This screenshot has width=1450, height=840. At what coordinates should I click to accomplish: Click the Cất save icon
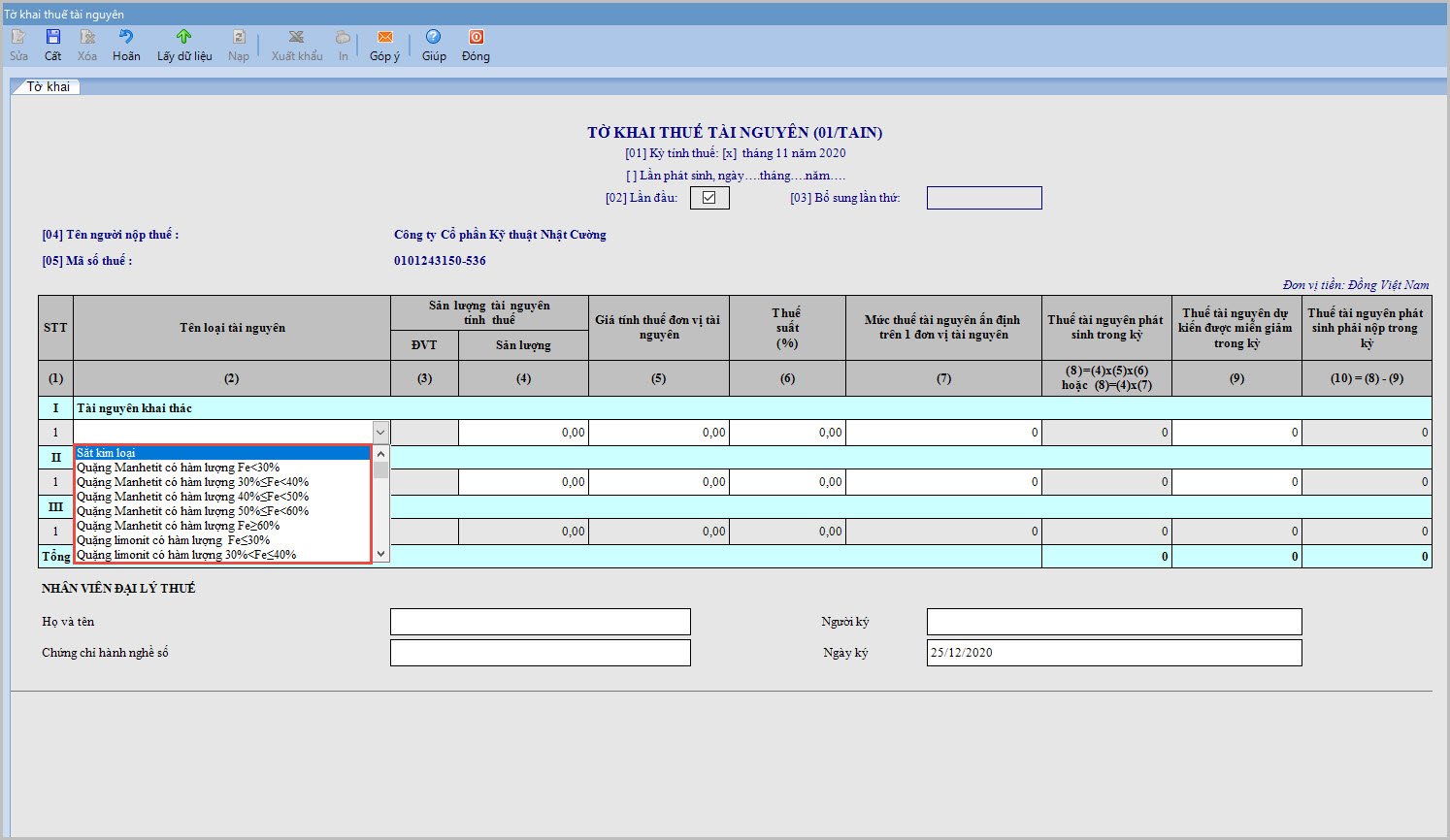[x=52, y=38]
